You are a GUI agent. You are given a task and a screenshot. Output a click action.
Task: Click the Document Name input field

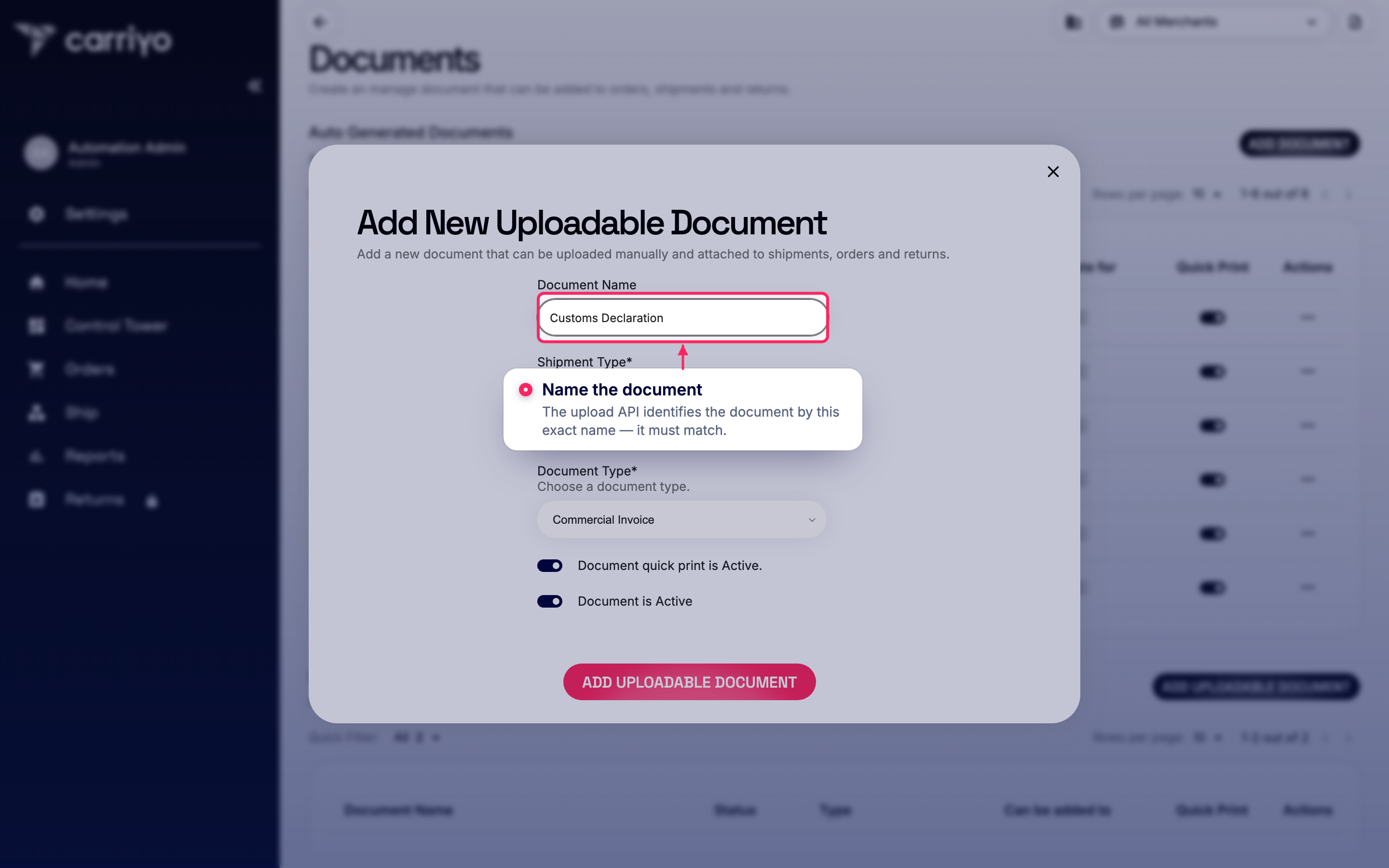682,317
